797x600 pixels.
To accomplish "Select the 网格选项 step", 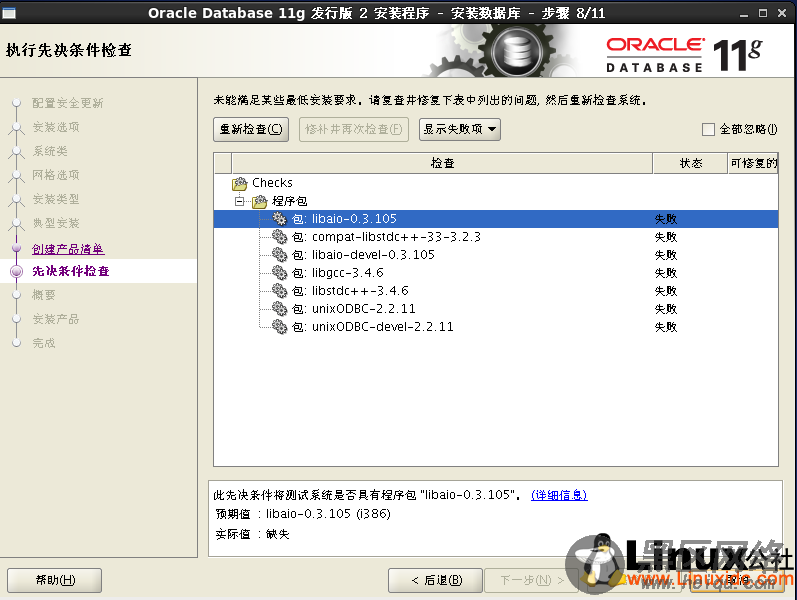I will click(56, 175).
